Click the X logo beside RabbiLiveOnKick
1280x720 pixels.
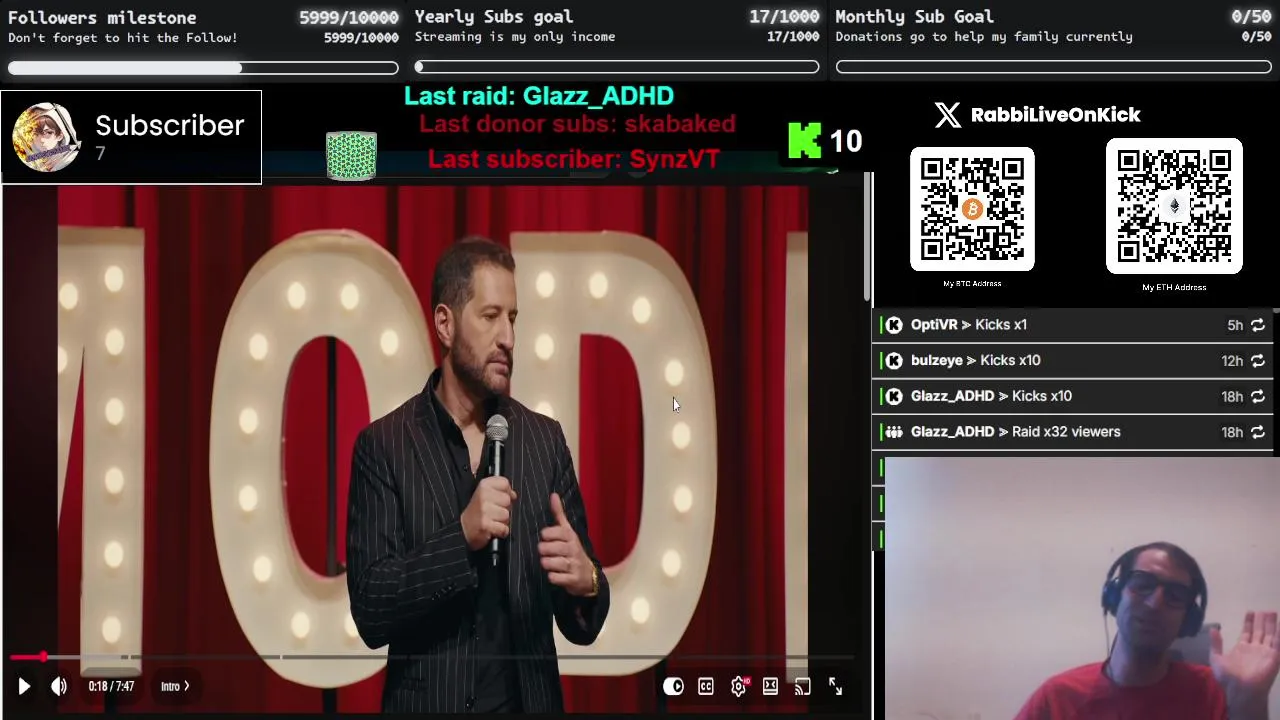pyautogui.click(x=947, y=114)
